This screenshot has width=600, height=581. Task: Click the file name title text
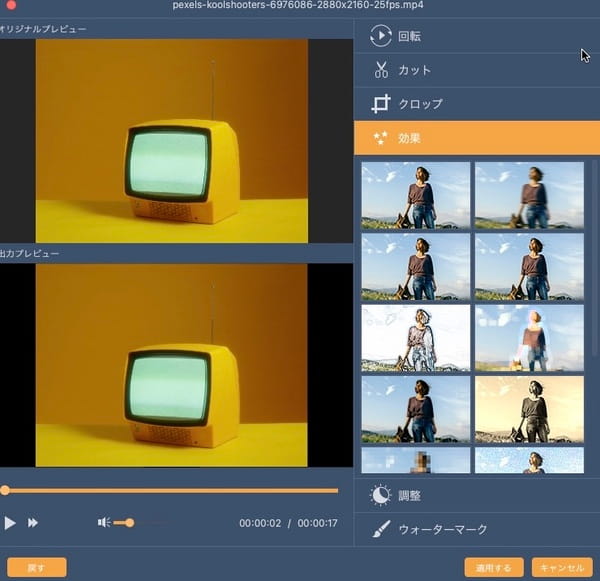click(x=298, y=5)
